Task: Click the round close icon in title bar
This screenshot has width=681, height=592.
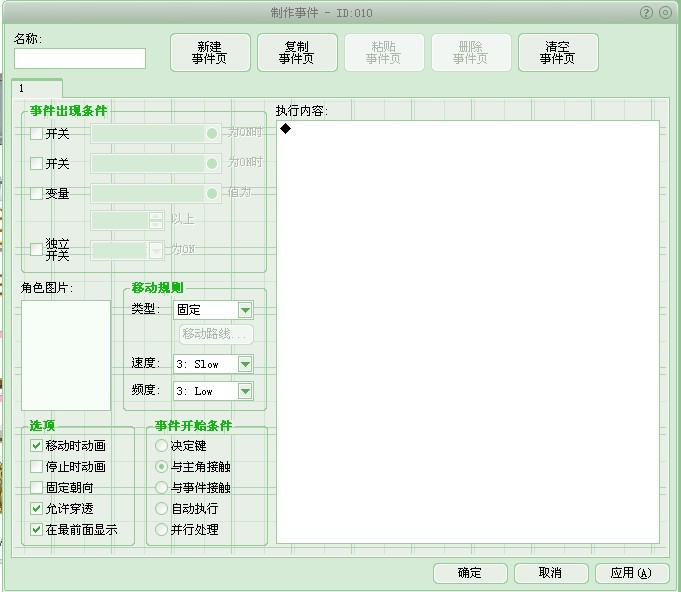Action: click(x=665, y=13)
